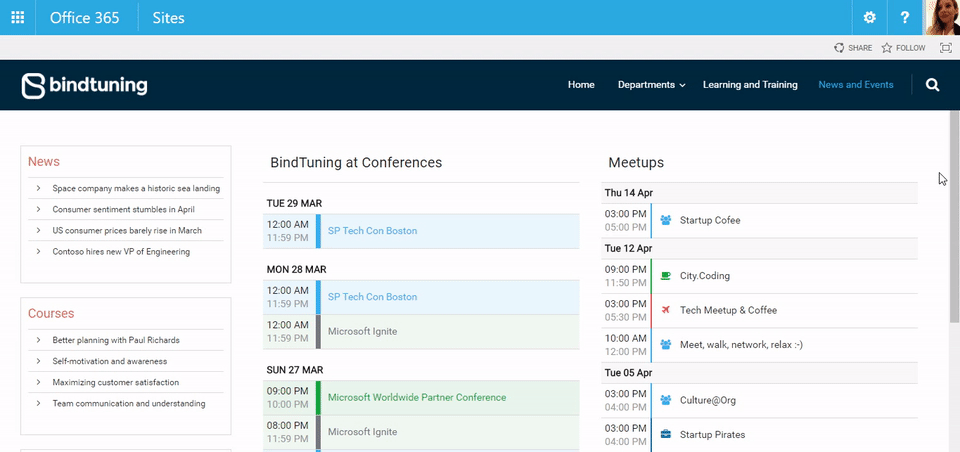
Task: Click arrow beside Maximizing customer satisfaction
Action: point(38,382)
